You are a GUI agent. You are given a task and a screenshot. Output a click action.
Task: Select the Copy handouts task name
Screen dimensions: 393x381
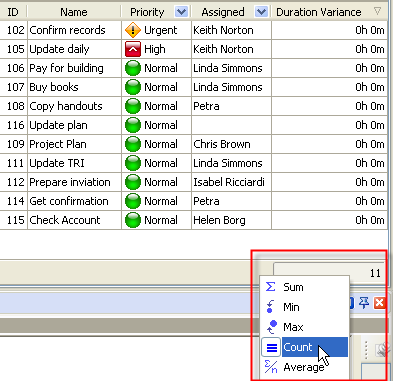coord(66,106)
